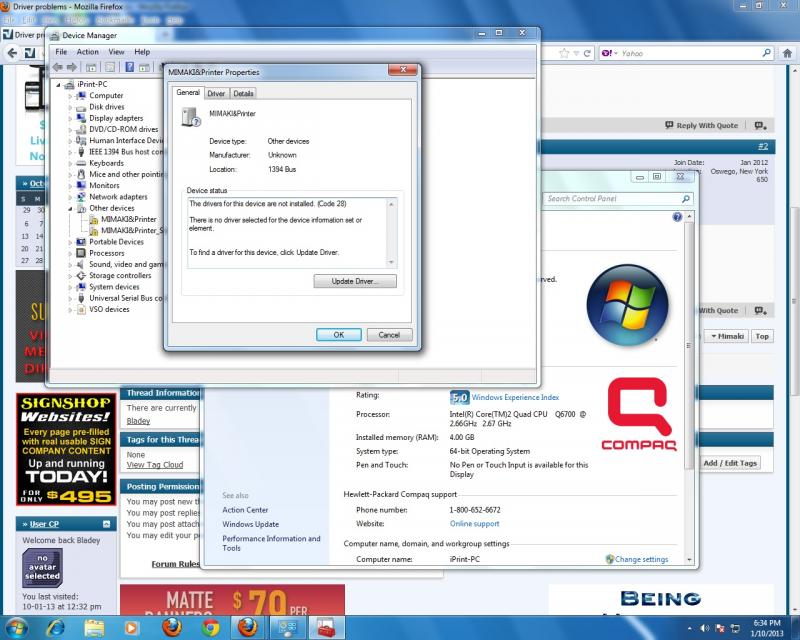
Task: Click the Back arrow in Device Manager toolbar
Action: pos(58,67)
